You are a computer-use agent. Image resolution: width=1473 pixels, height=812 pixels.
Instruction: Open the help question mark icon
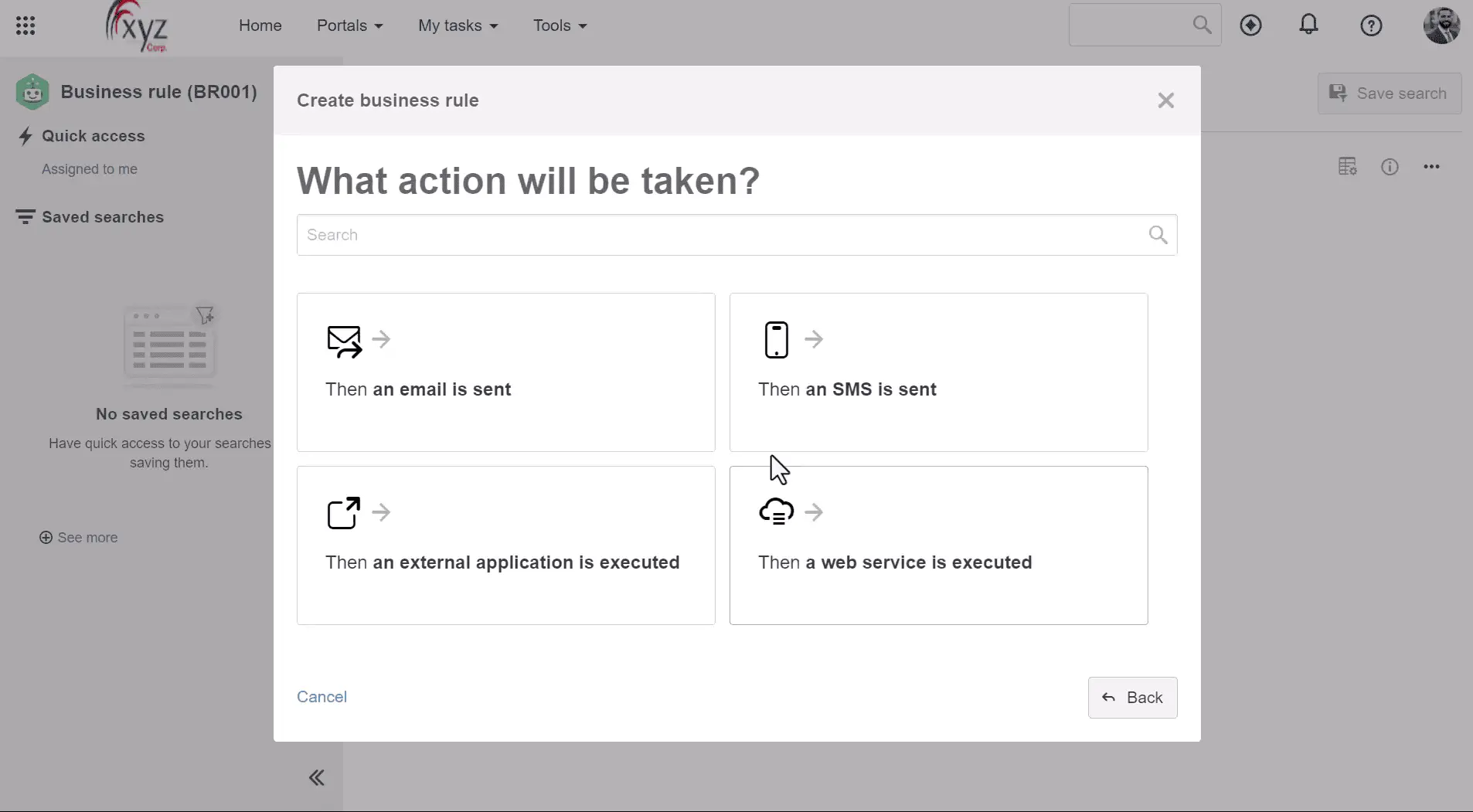(1371, 25)
